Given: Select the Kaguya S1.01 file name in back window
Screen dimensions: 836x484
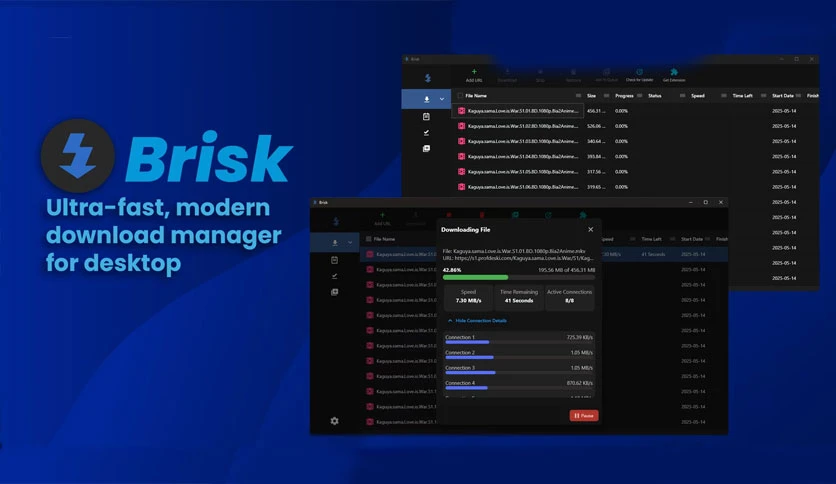Looking at the screenshot, I should (523, 111).
